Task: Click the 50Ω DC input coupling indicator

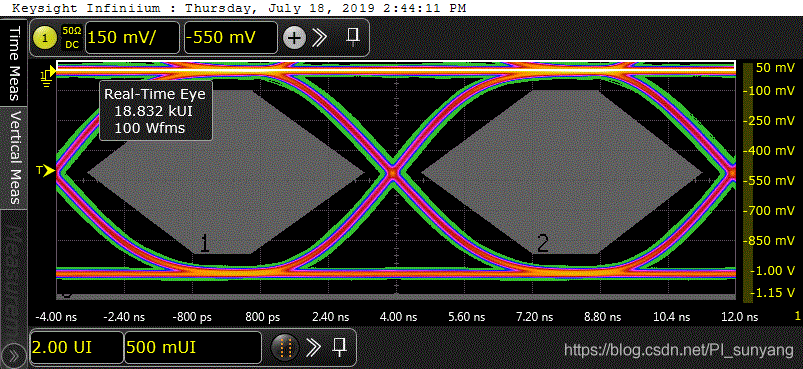Action: [71, 37]
